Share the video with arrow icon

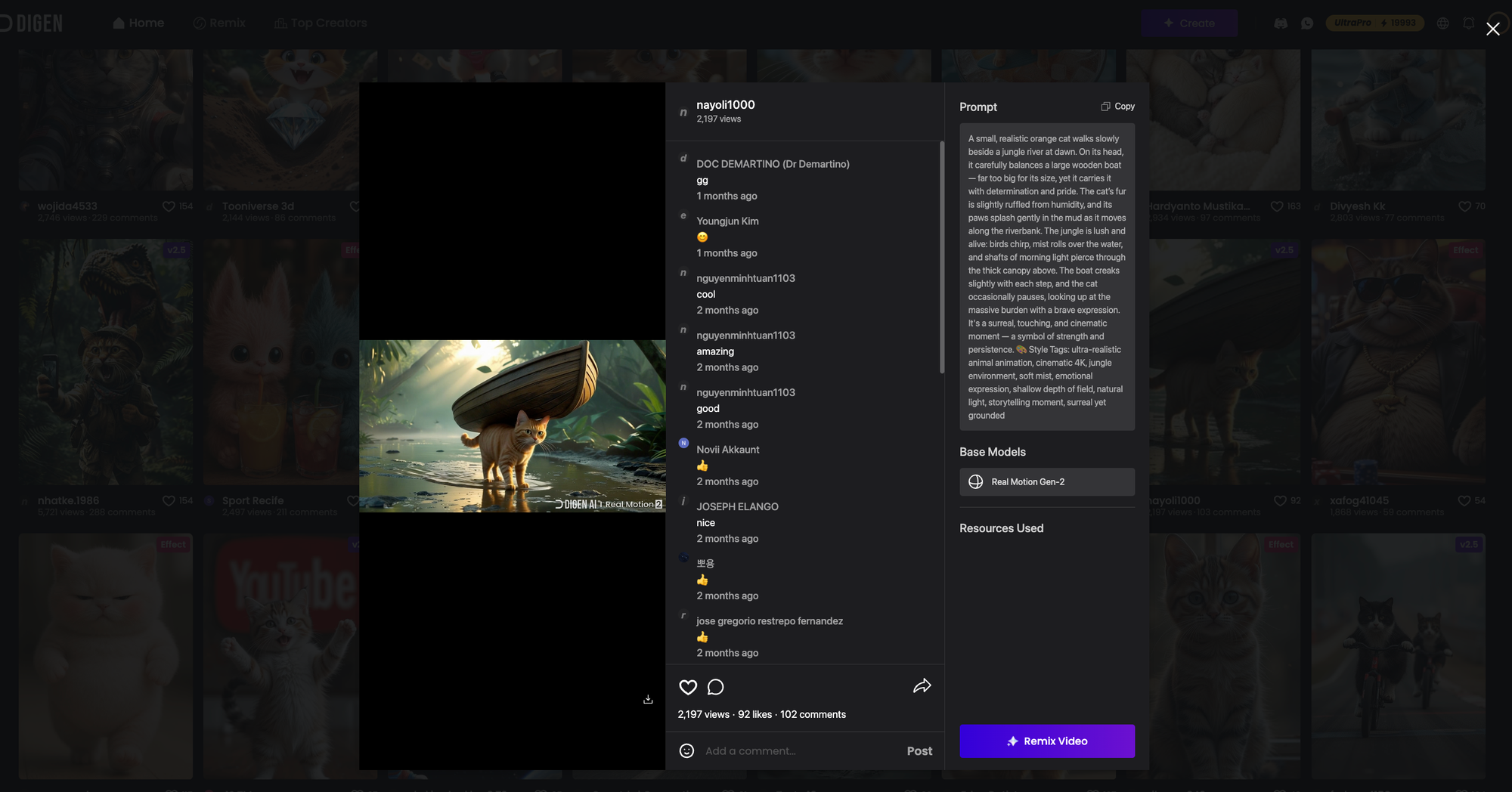point(922,686)
